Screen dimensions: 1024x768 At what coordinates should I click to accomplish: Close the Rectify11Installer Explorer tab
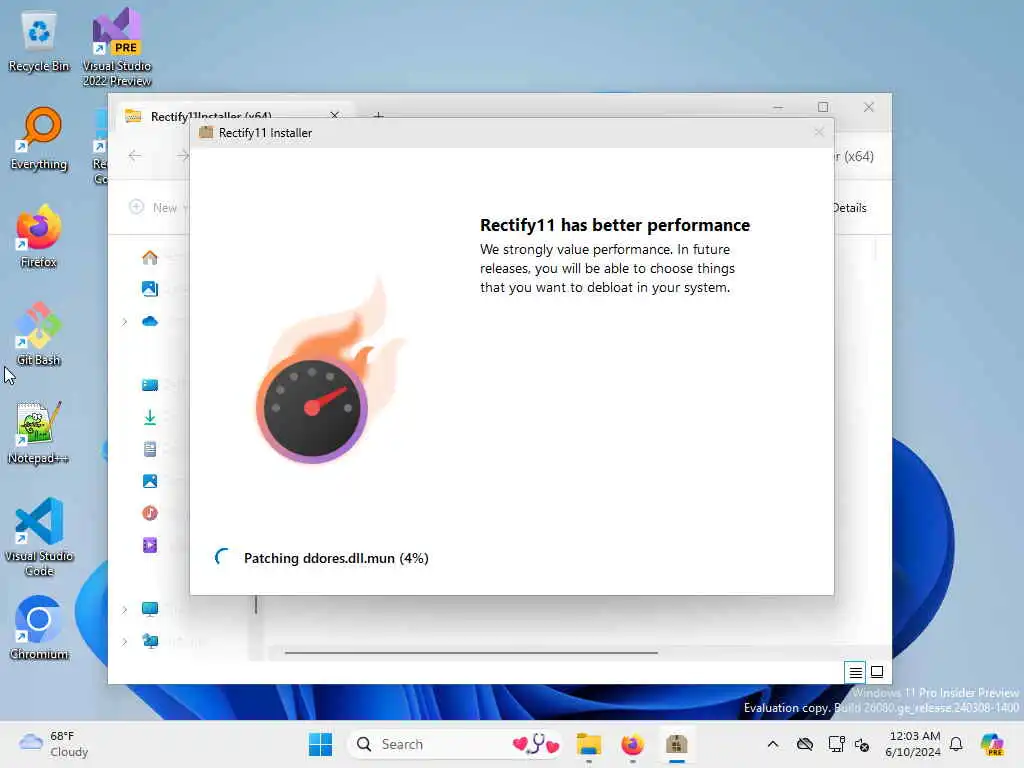334,115
